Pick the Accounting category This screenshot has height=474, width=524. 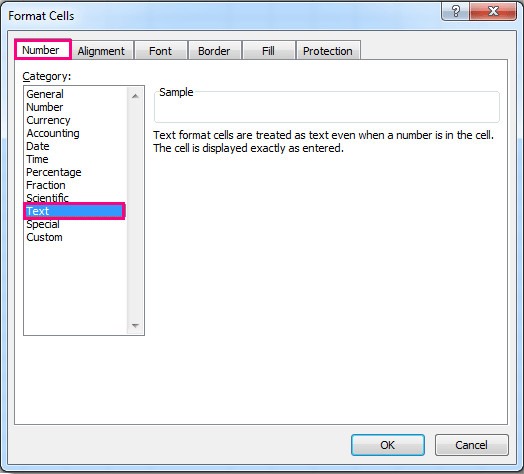click(x=53, y=133)
